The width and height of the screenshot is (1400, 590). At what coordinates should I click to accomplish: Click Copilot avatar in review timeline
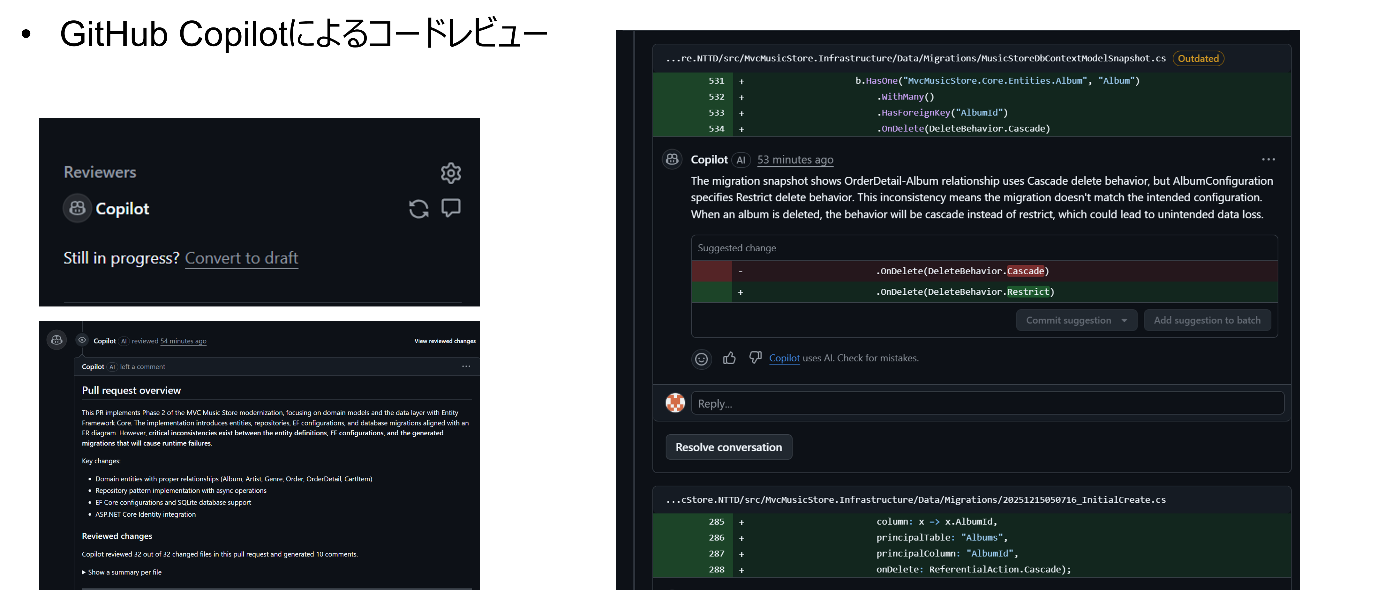[x=57, y=340]
